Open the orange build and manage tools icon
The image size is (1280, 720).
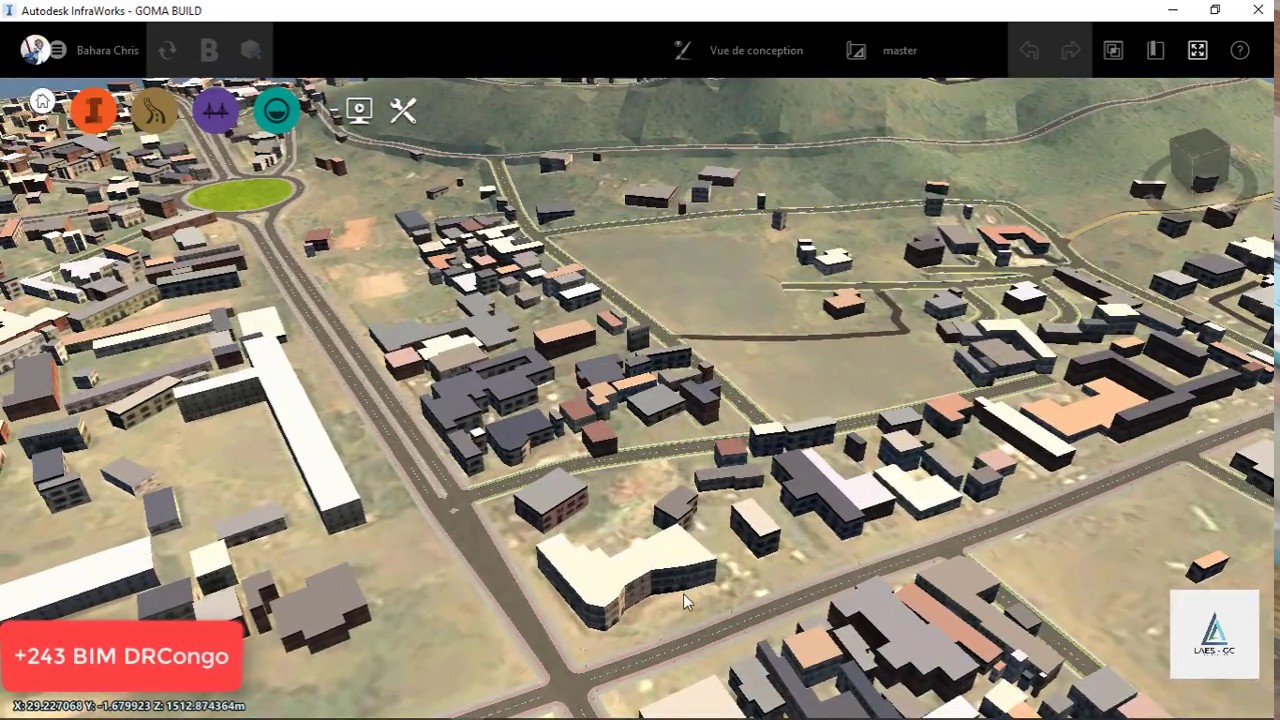pos(93,110)
